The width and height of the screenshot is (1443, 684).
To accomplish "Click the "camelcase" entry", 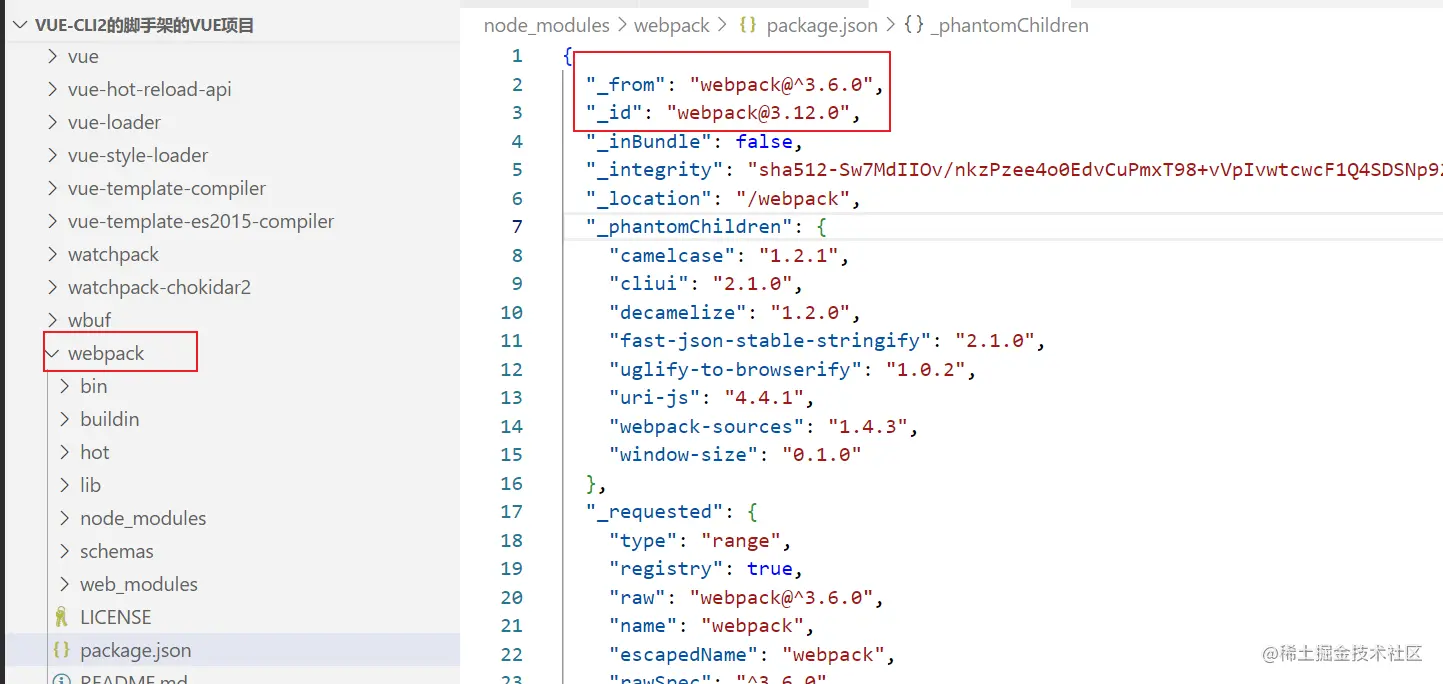I will (729, 256).
